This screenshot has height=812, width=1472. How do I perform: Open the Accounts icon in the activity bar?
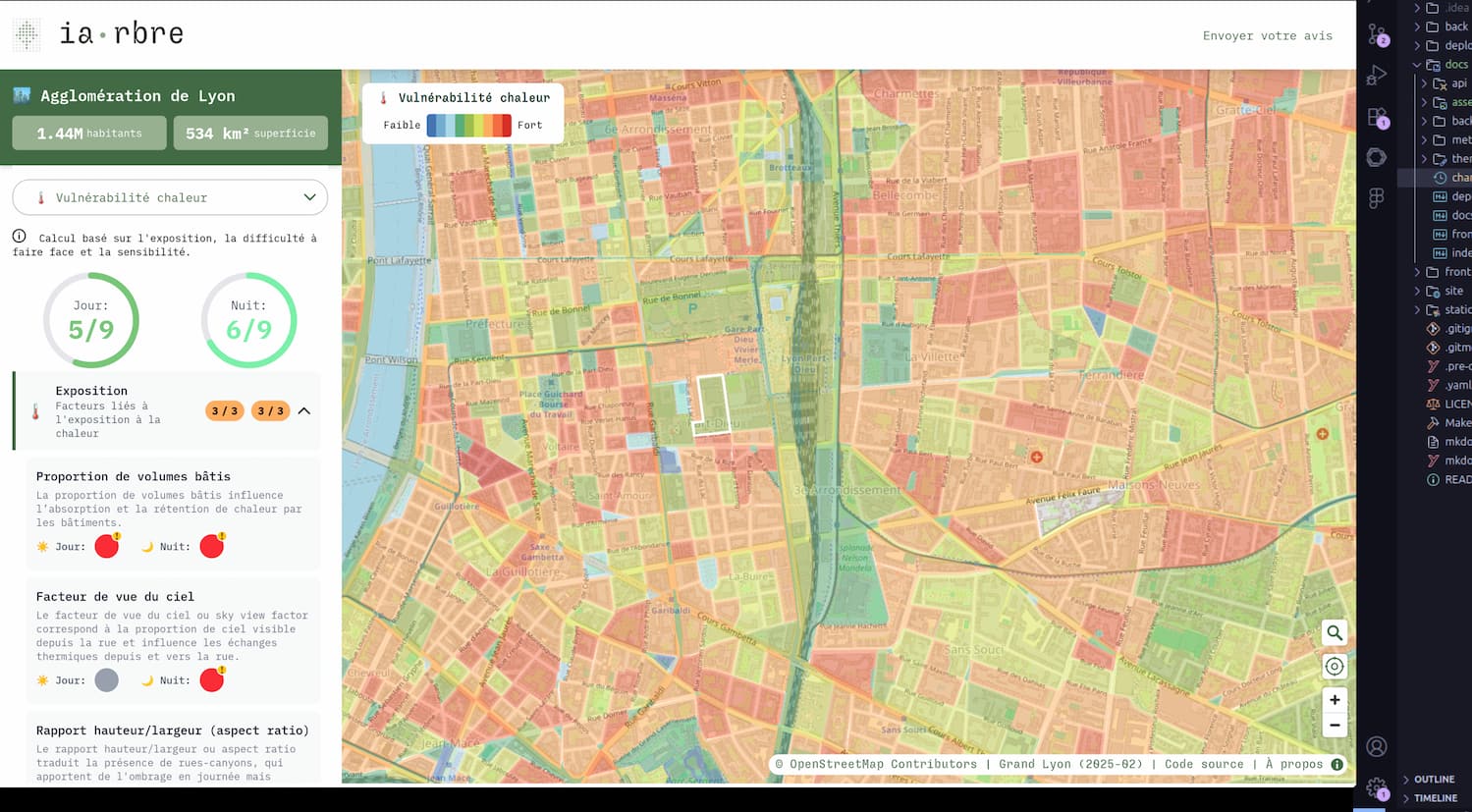coord(1377,747)
